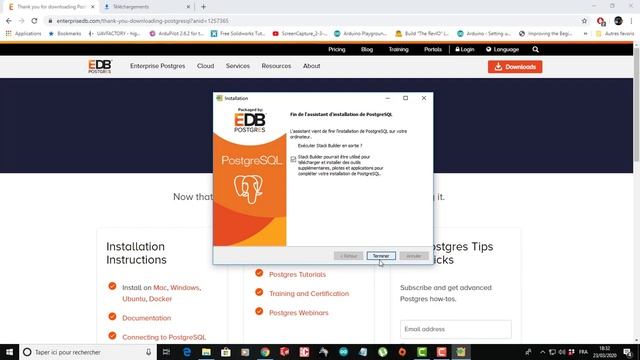
Task: Switch to the Téléchargements tab
Action: pyautogui.click(x=146, y=7)
